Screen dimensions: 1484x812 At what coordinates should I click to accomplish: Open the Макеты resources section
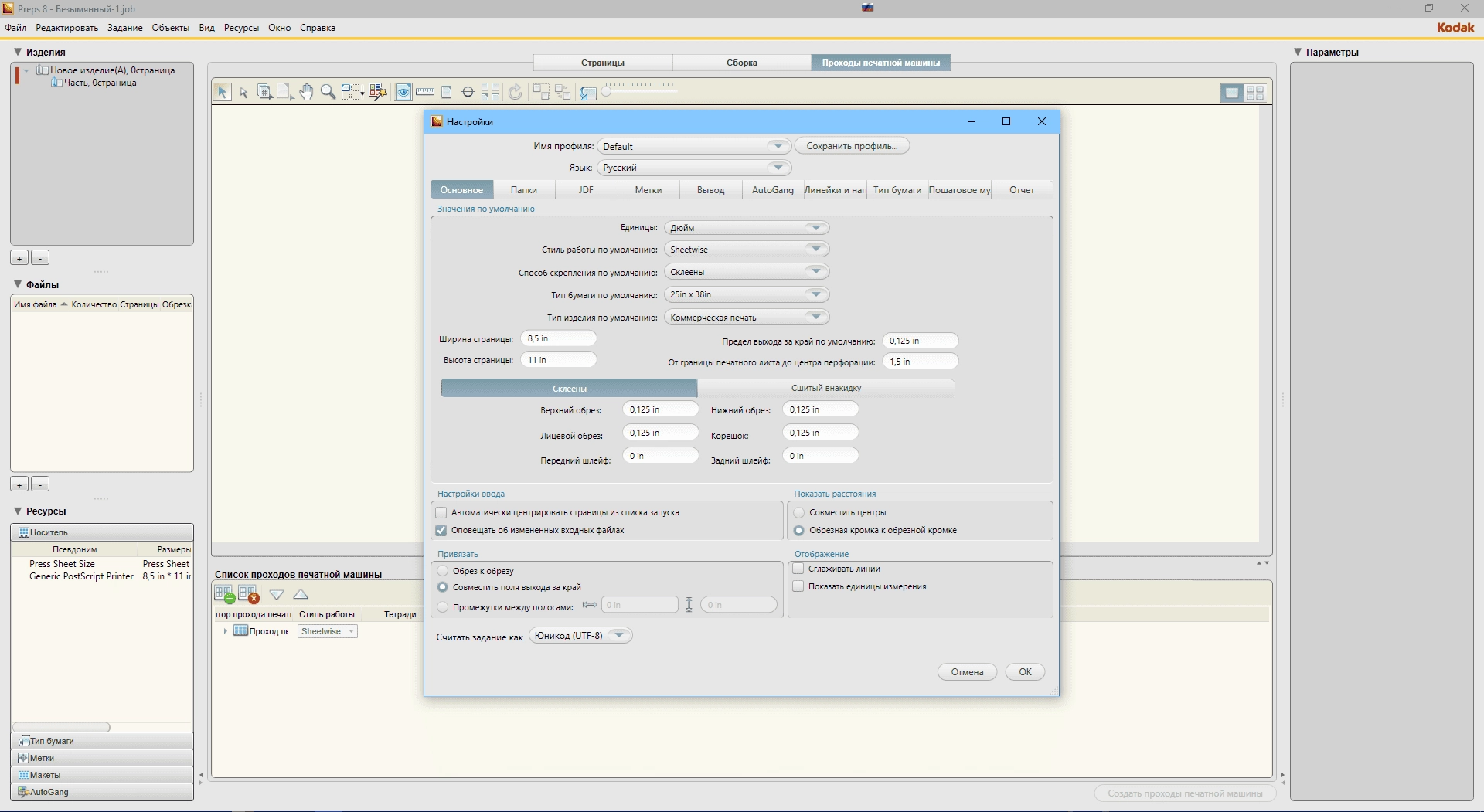(102, 775)
